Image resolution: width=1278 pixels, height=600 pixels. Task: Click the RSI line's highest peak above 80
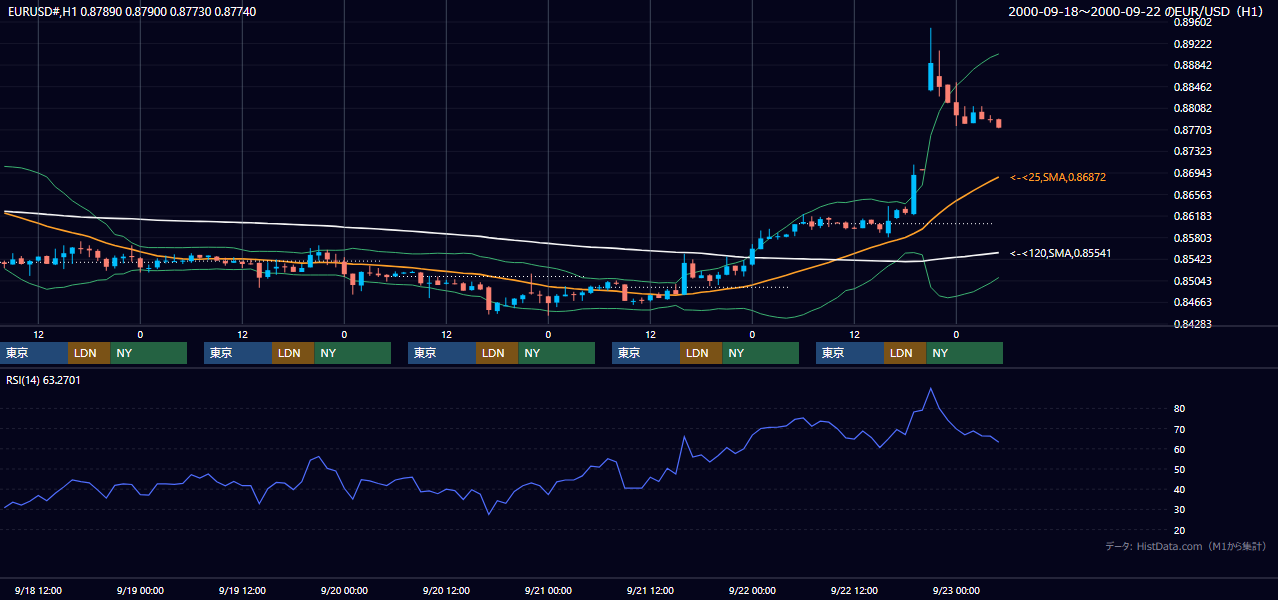(931, 389)
